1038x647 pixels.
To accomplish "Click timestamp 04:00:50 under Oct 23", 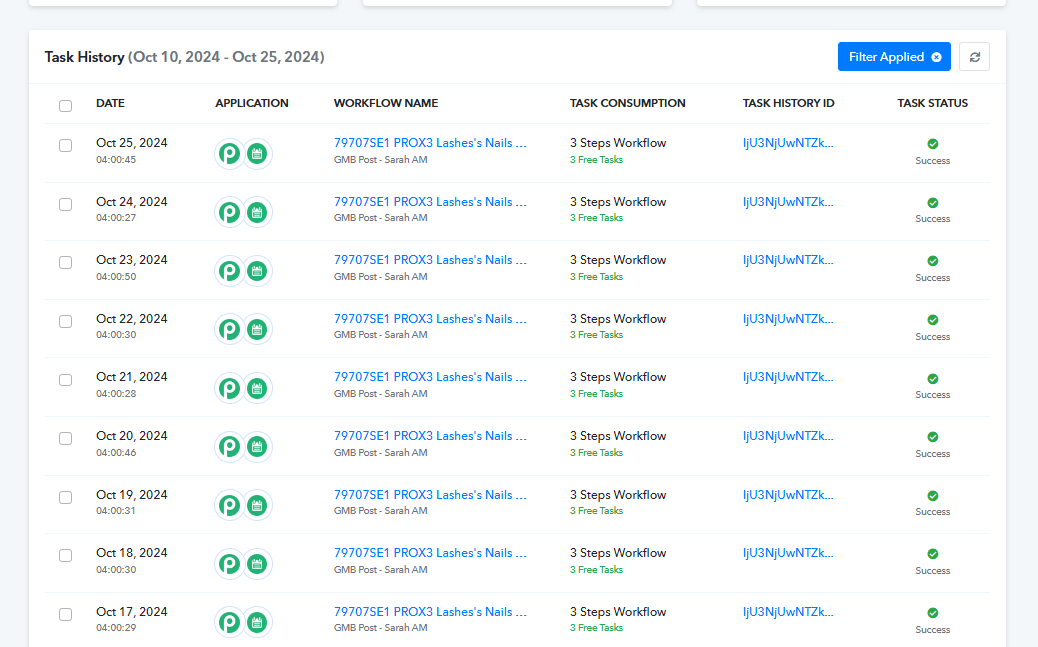I will 117,277.
